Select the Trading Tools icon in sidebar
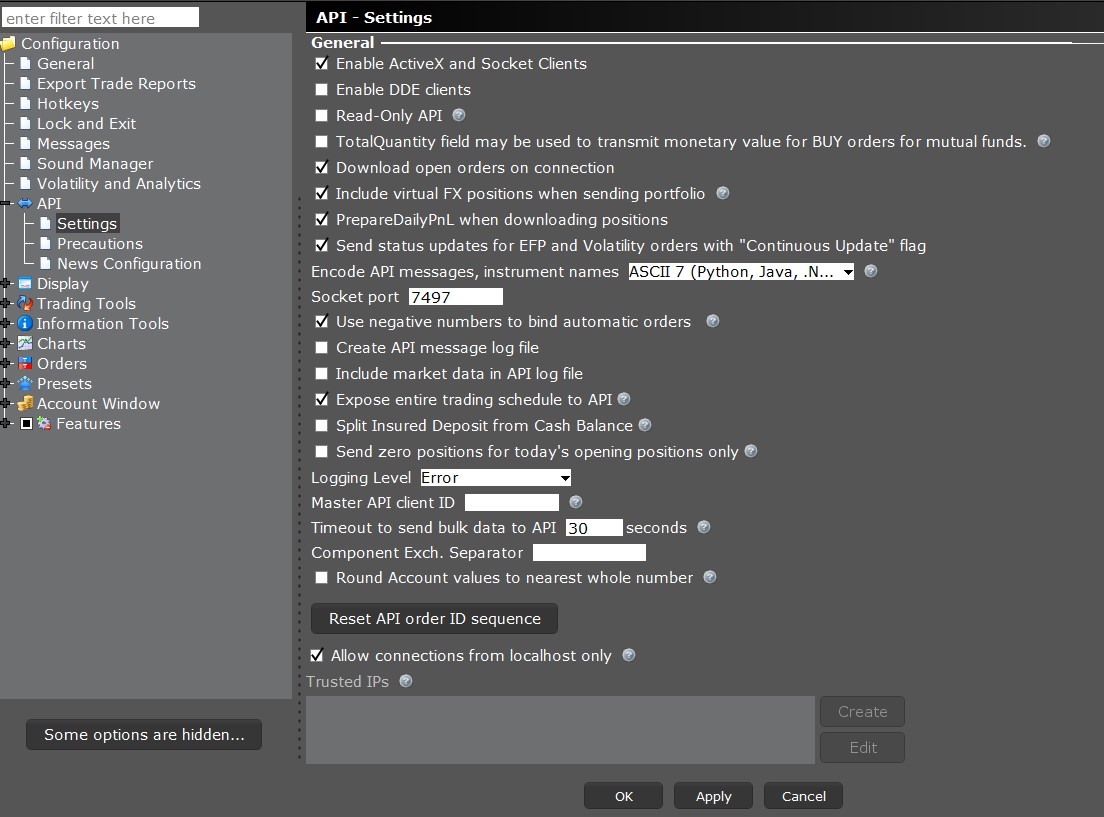Screen dimensions: 1104x817 pos(26,303)
